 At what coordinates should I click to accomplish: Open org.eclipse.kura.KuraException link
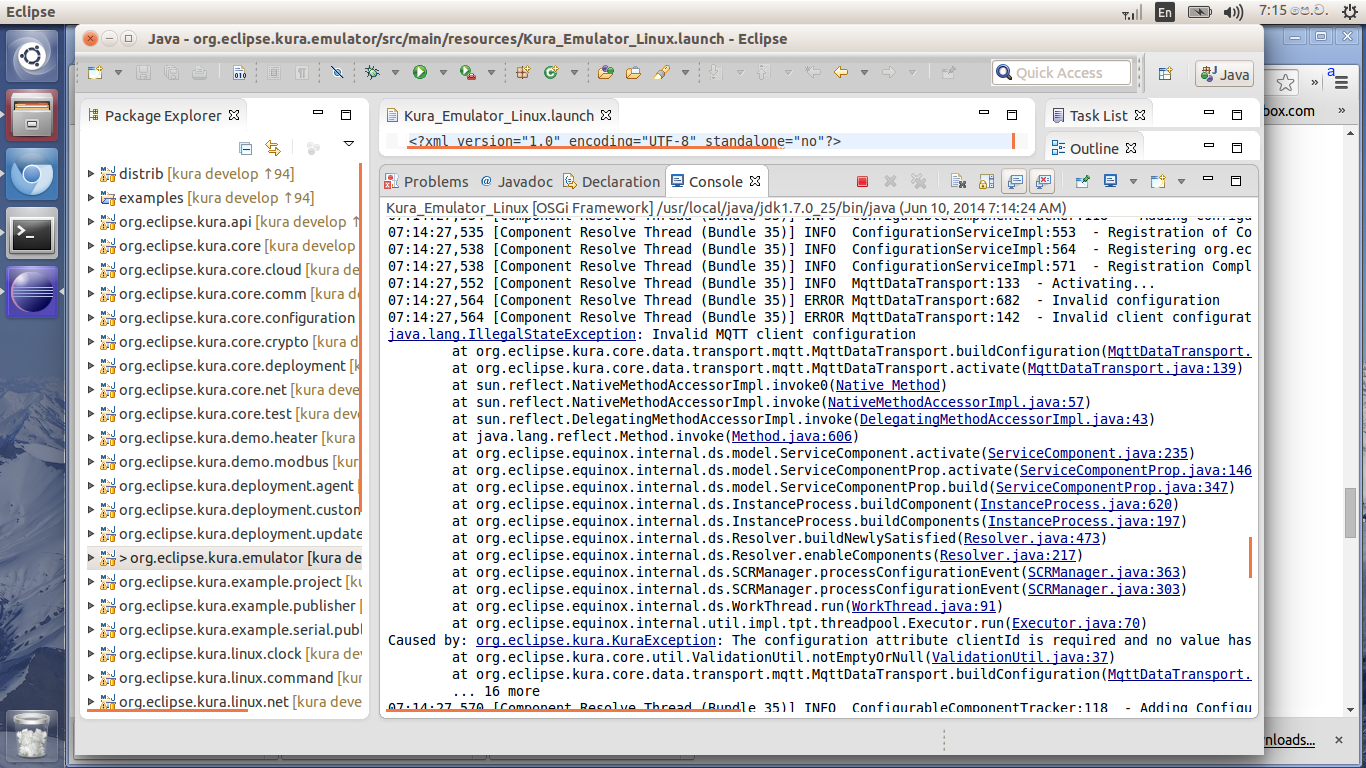596,640
